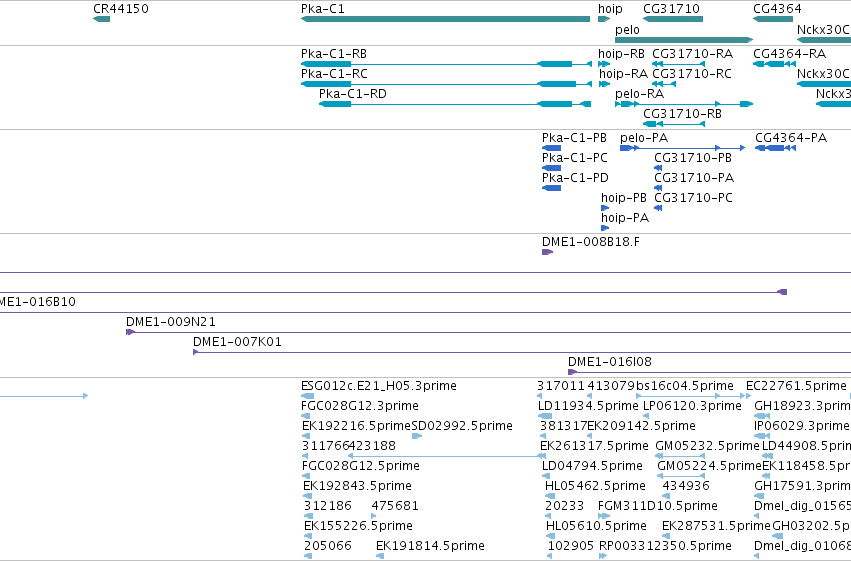Click the CG31710-RB transcript label
Image resolution: width=851 pixels, height=561 pixels.
[x=682, y=114]
